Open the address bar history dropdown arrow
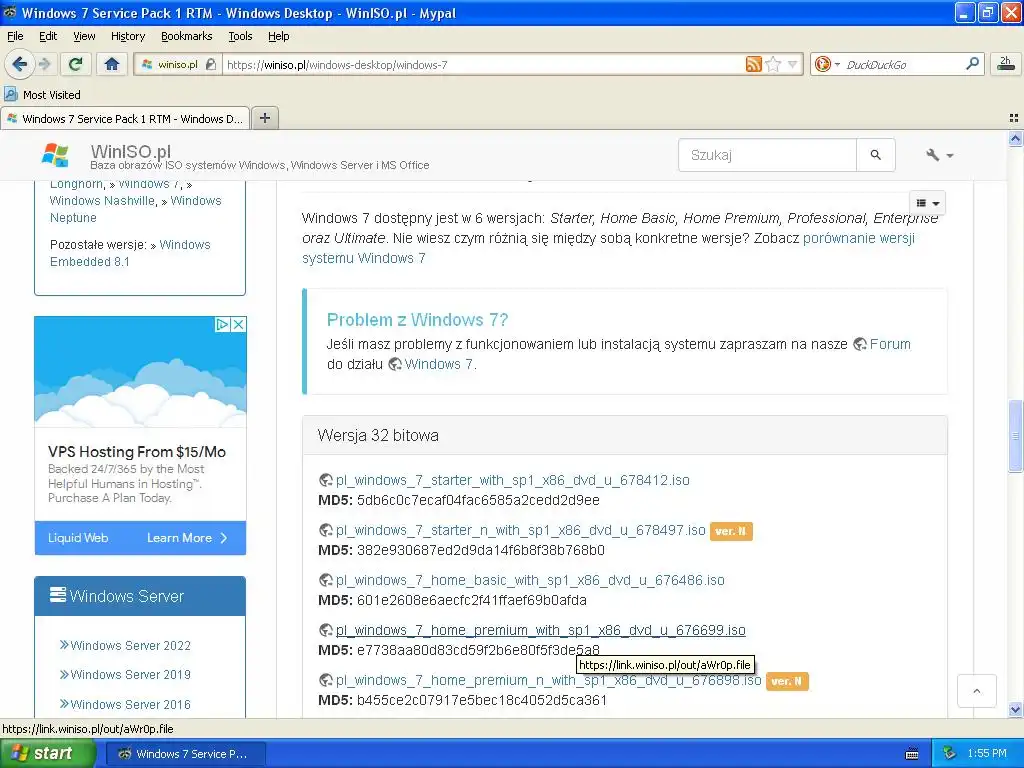The height and width of the screenshot is (768, 1024). pos(792,64)
